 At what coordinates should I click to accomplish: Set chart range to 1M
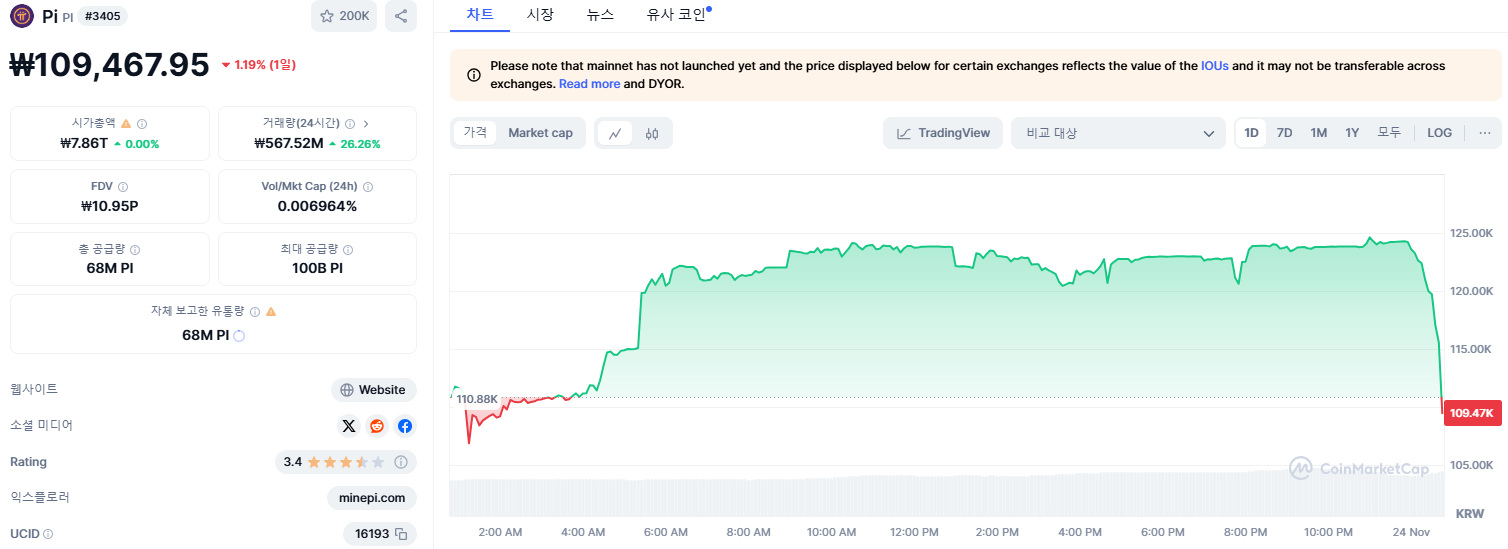(1319, 133)
